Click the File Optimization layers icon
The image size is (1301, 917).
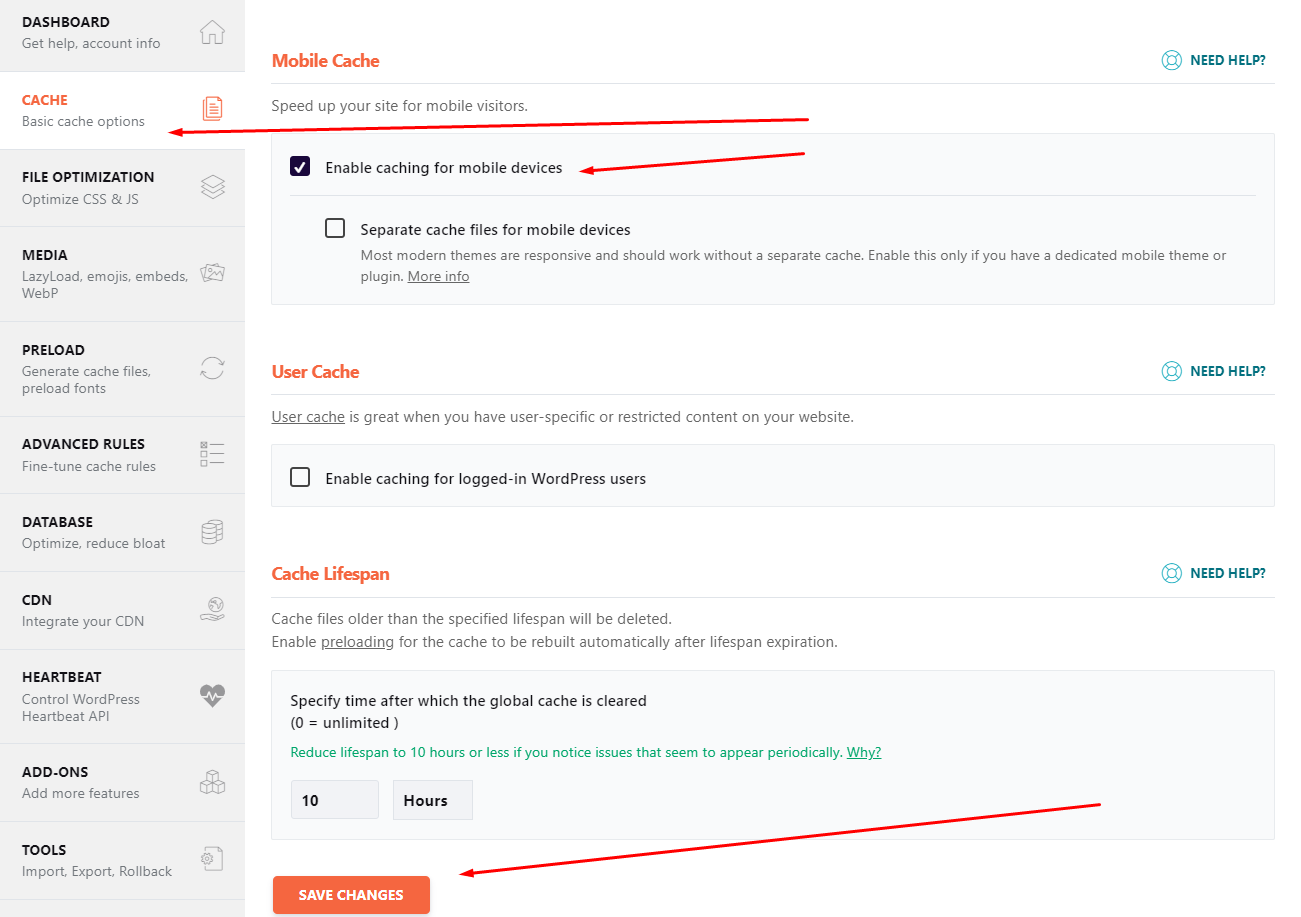click(x=212, y=187)
